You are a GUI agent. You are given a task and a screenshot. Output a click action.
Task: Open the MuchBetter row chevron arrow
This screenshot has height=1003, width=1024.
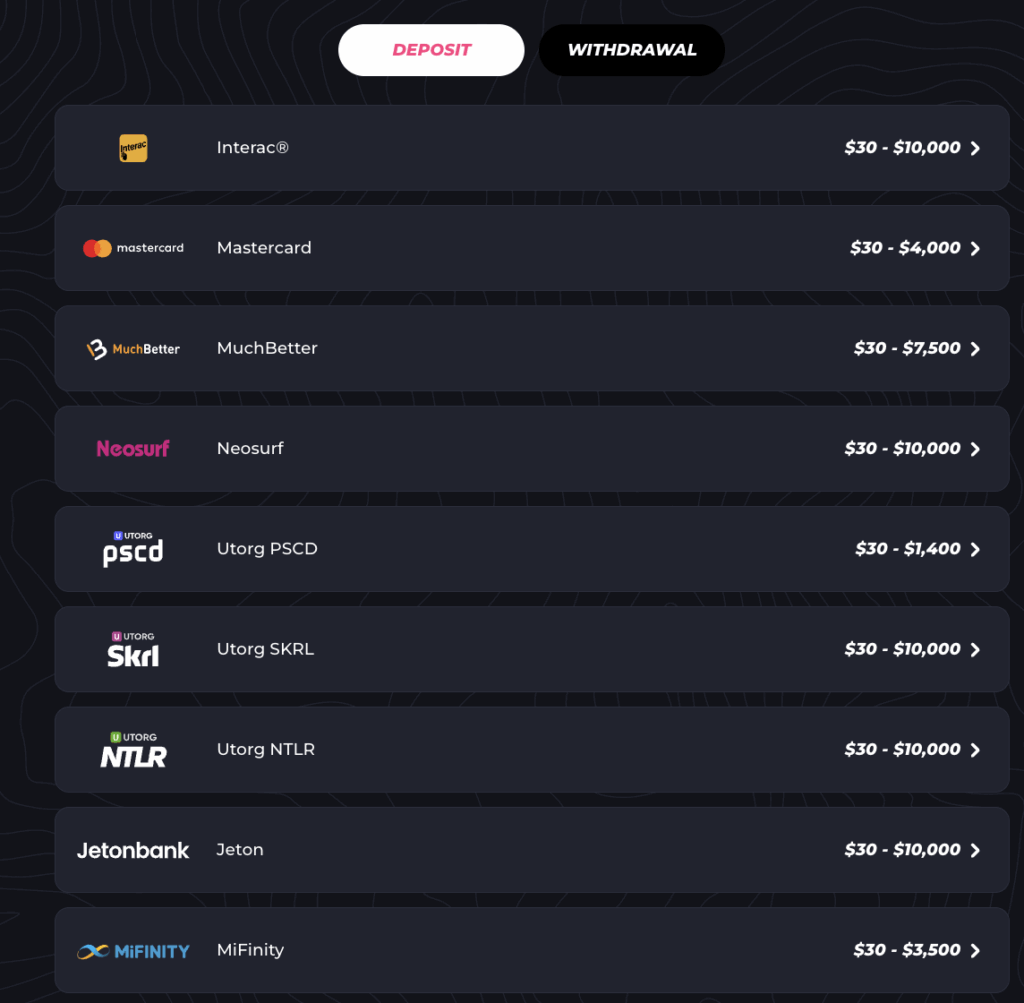tap(975, 349)
